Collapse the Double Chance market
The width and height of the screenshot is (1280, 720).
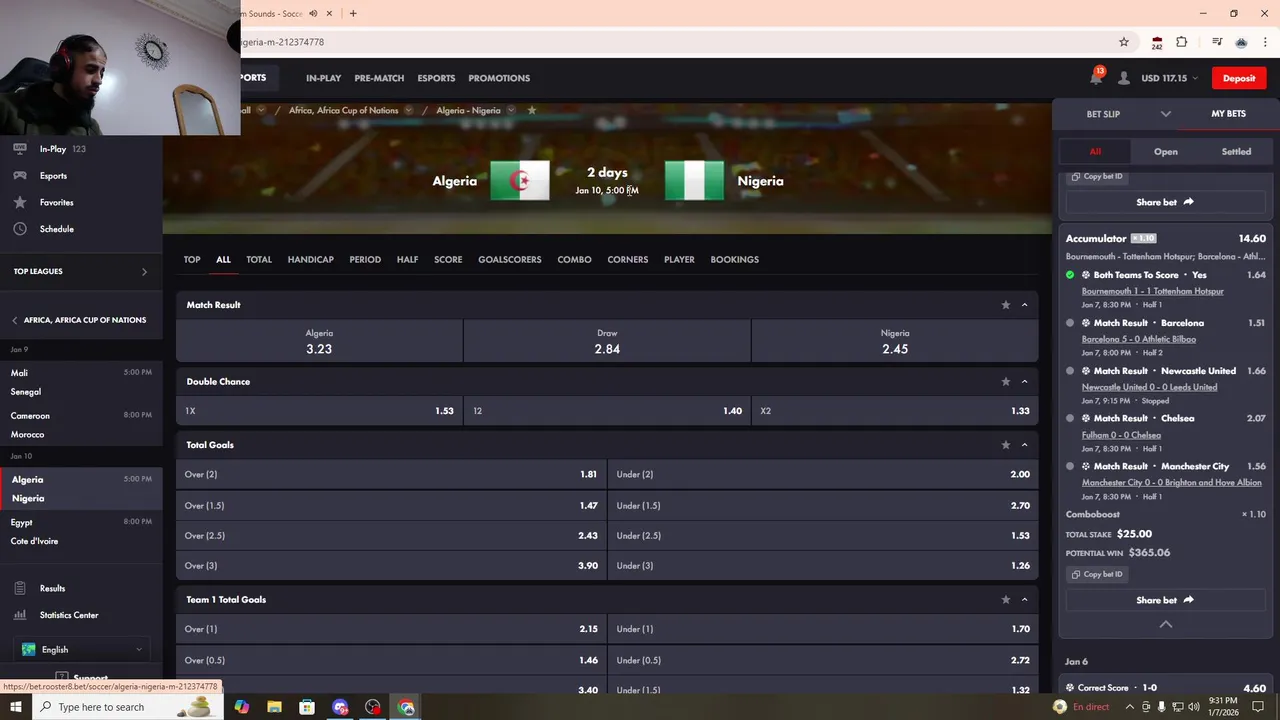pyautogui.click(x=1025, y=382)
